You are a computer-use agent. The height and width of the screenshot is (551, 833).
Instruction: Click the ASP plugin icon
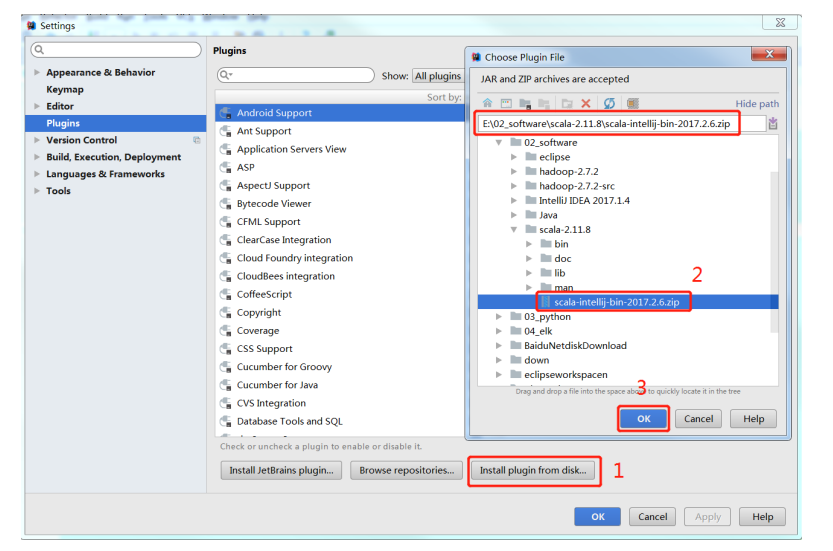226,167
